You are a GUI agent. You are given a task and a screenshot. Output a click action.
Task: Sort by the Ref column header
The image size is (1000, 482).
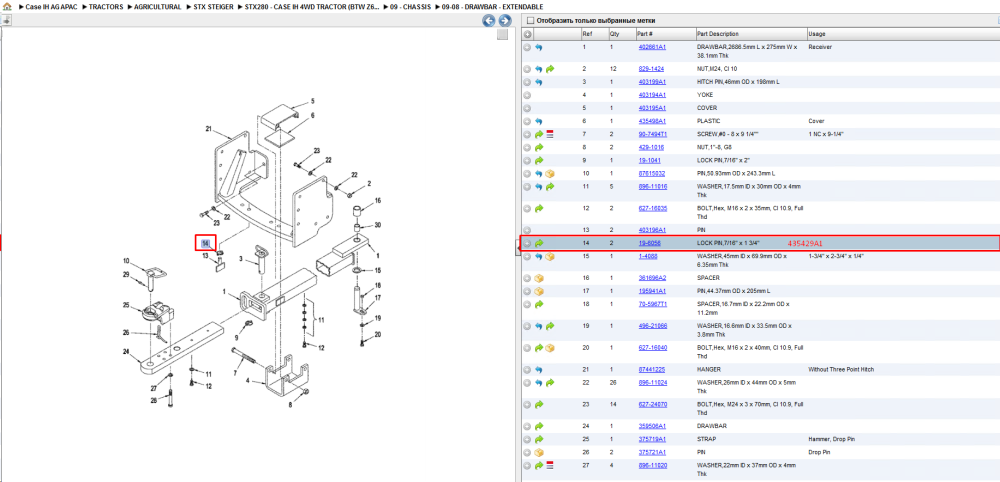(x=586, y=34)
